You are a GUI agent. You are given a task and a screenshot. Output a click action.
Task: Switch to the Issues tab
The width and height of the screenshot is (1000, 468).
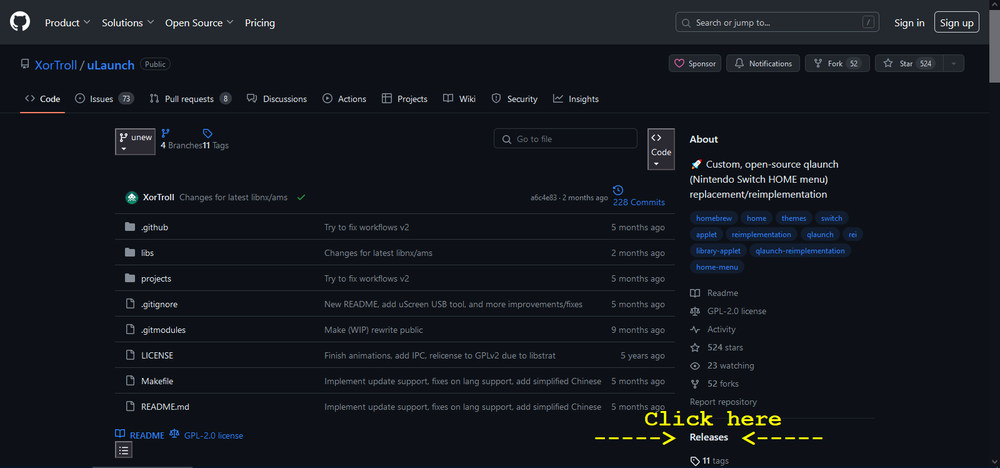105,99
